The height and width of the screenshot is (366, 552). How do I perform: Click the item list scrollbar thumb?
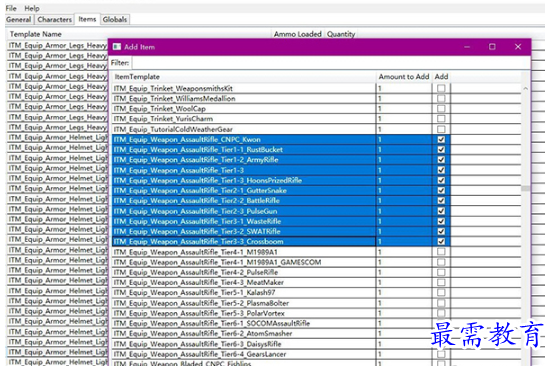526,189
